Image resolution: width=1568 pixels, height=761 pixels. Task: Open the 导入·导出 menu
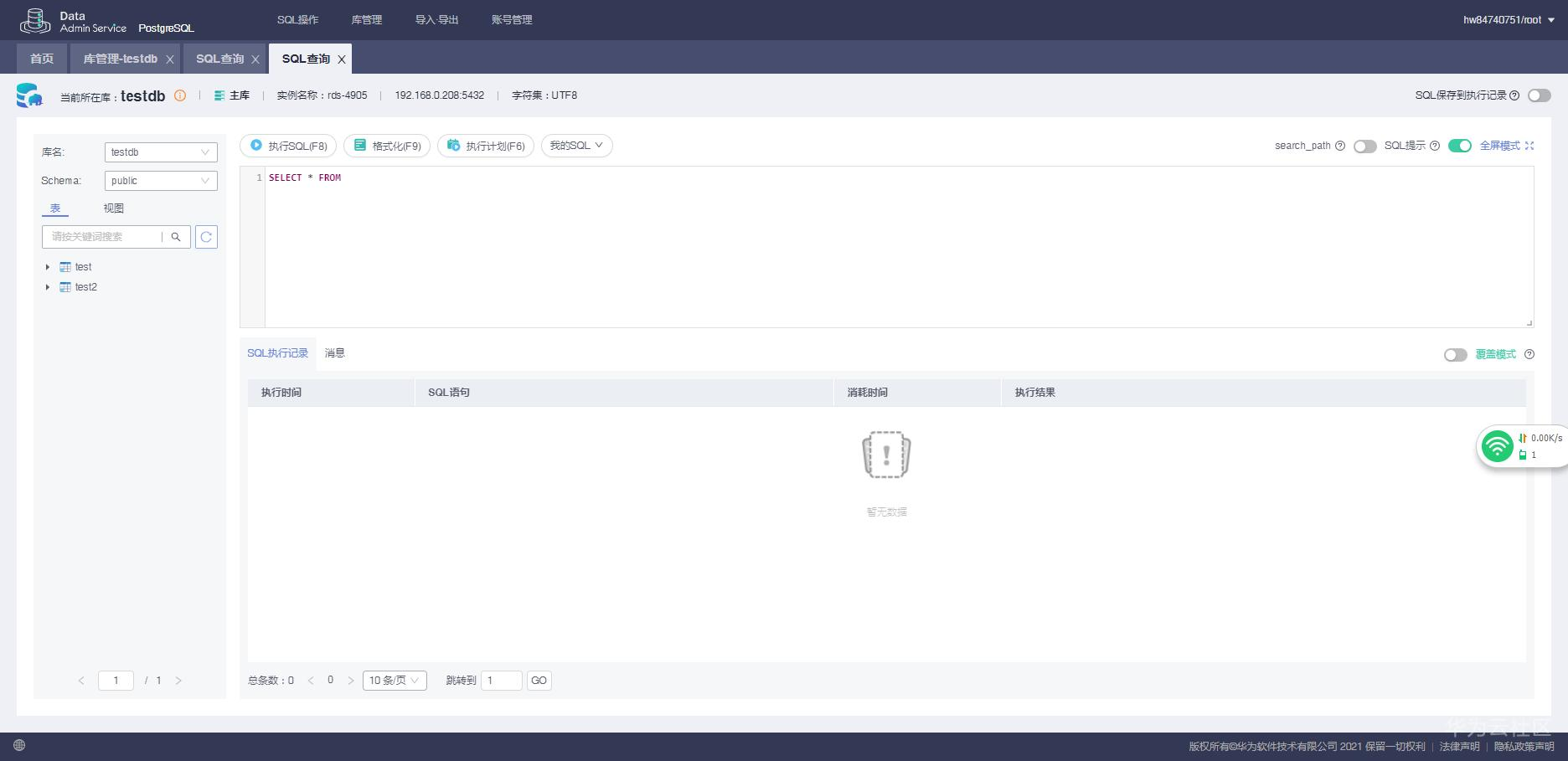pos(437,20)
